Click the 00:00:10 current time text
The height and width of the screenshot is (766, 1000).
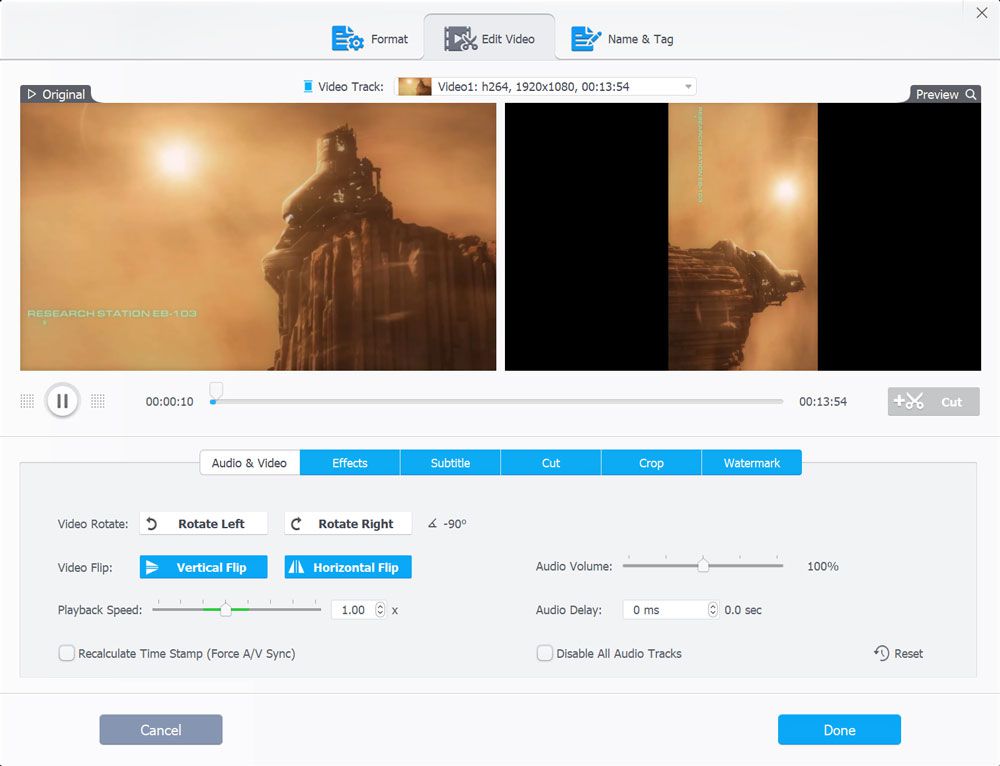[x=170, y=402]
